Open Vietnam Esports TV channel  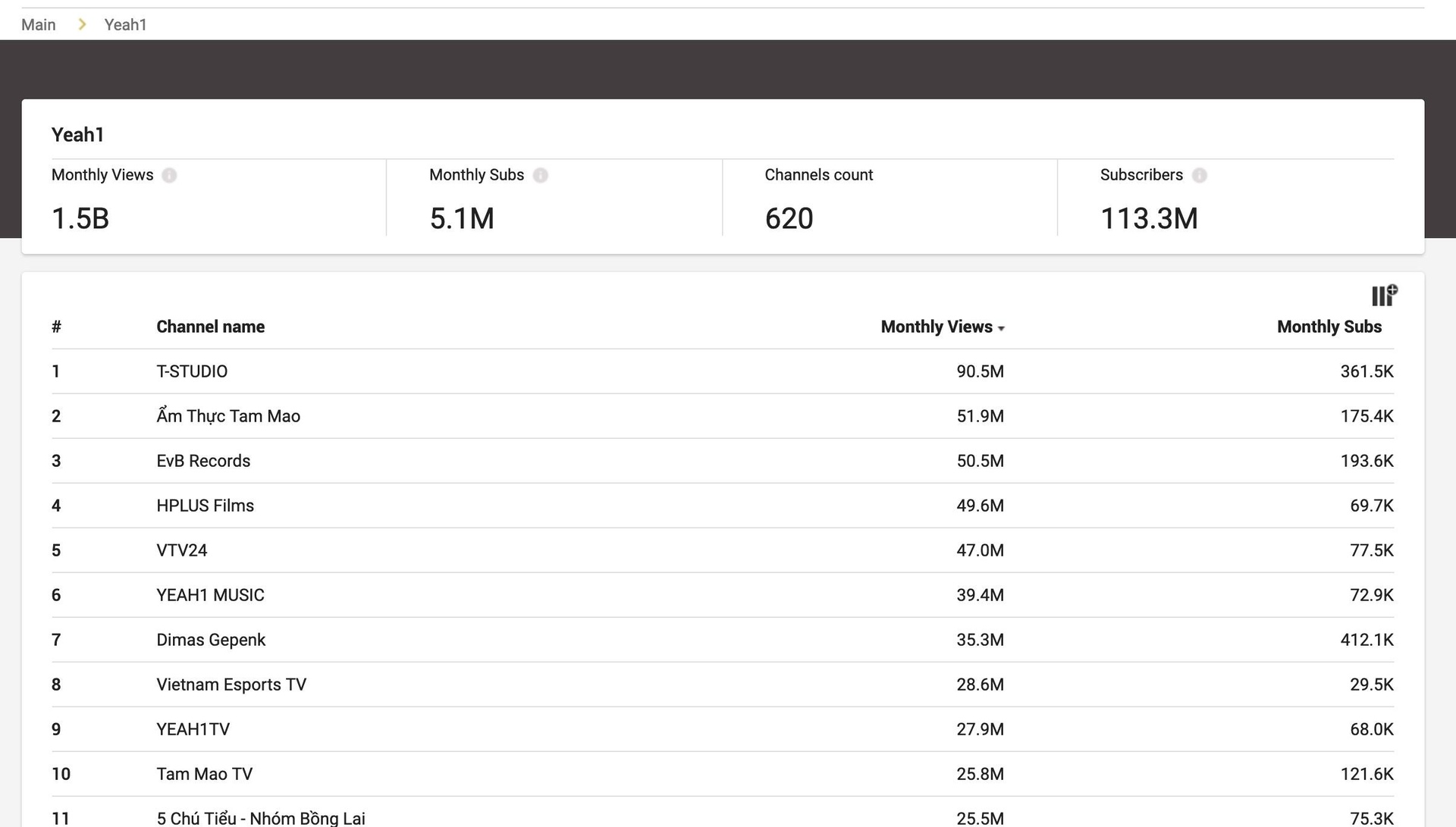tap(231, 684)
